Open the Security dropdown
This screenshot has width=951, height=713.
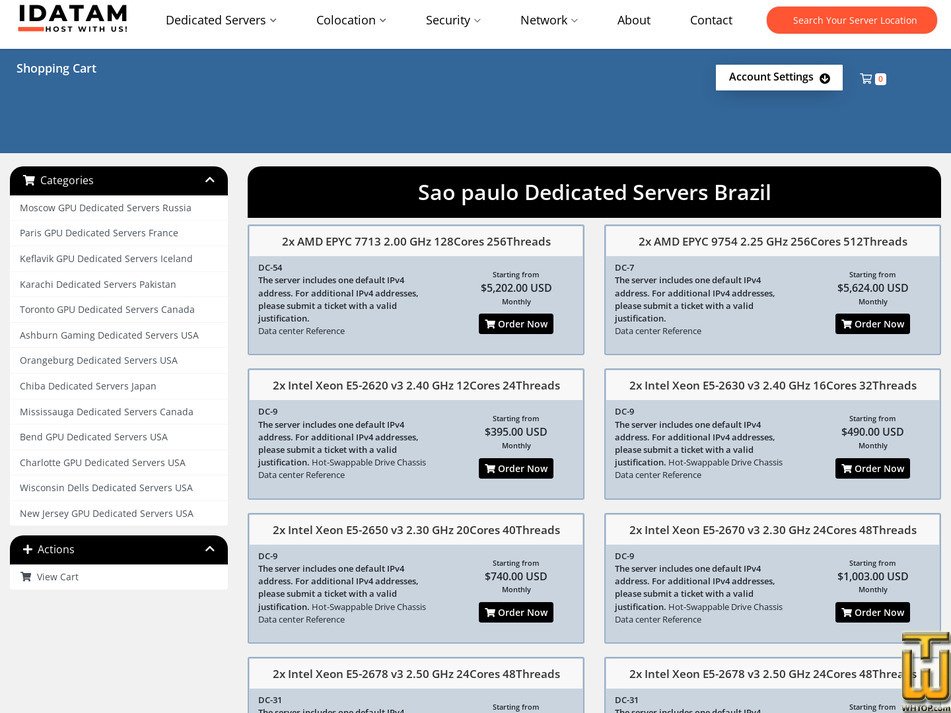[x=453, y=20]
